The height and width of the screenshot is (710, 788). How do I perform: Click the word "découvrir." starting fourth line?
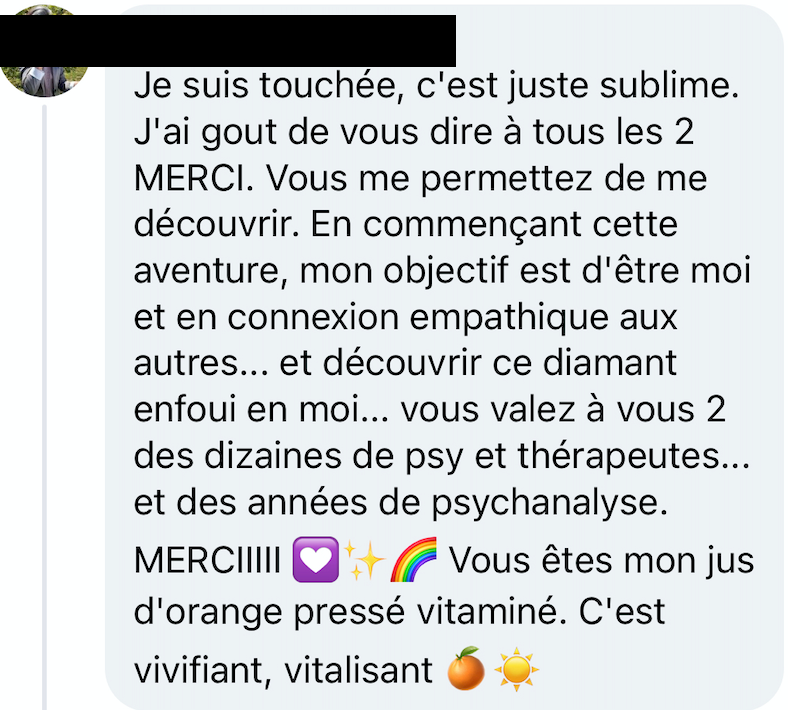217,224
